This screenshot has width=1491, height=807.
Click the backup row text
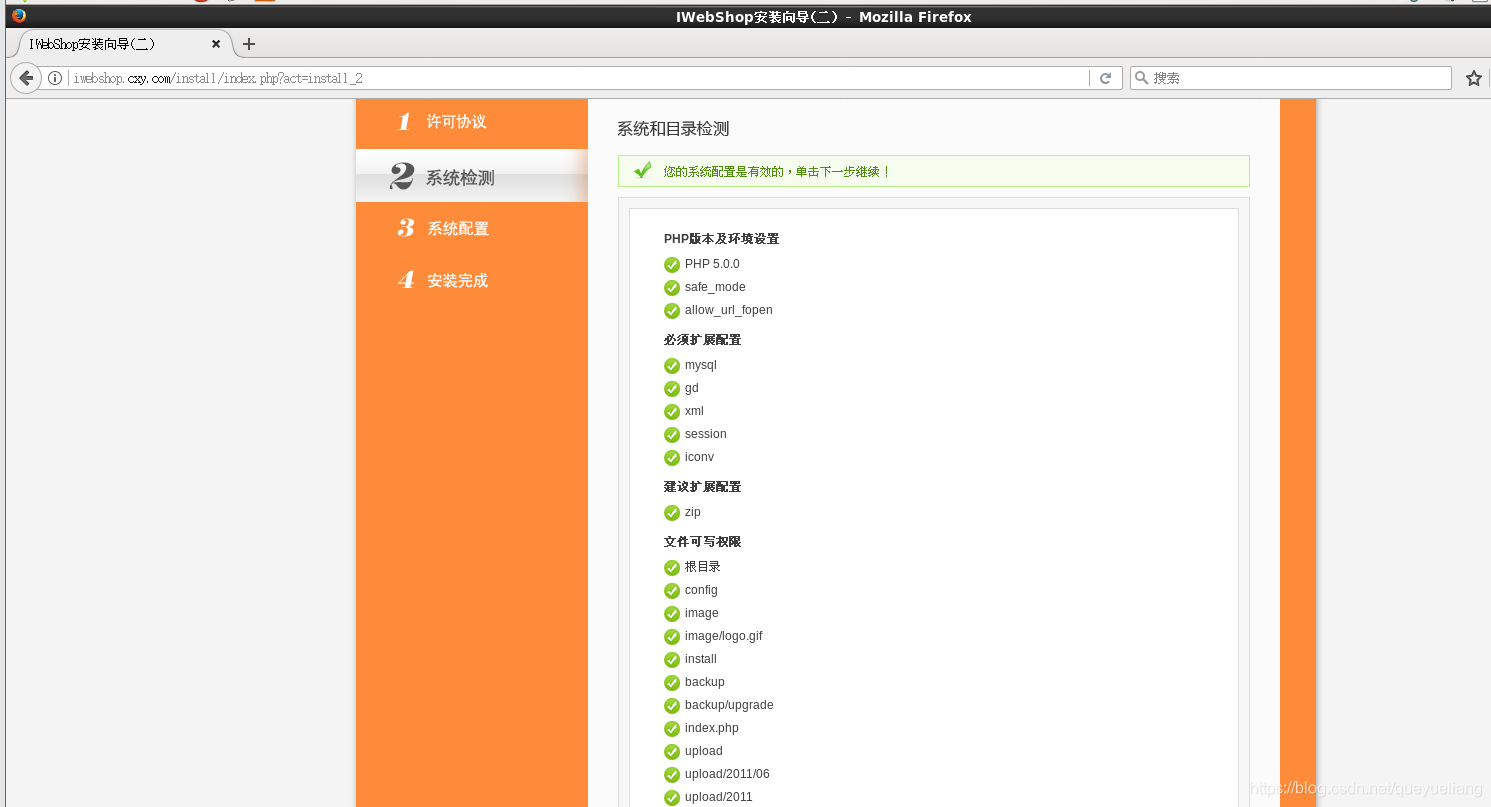(705, 682)
